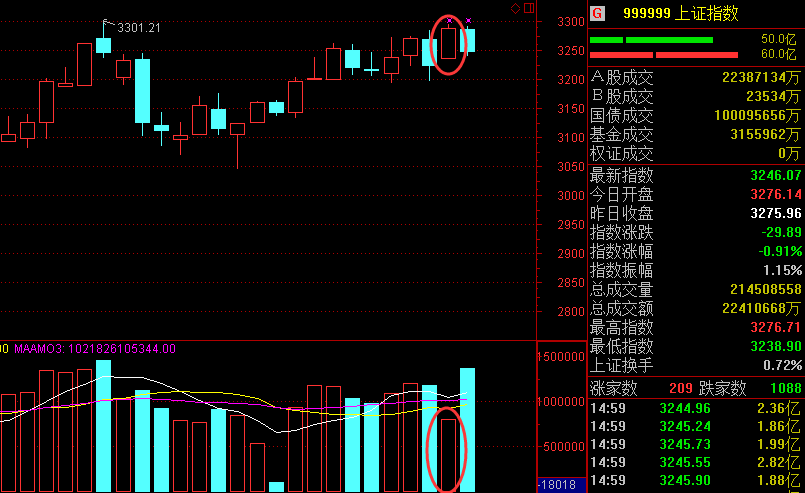This screenshot has width=805, height=493.
Task: Select the A股成交 value 22387134万
Action: [x=761, y=78]
